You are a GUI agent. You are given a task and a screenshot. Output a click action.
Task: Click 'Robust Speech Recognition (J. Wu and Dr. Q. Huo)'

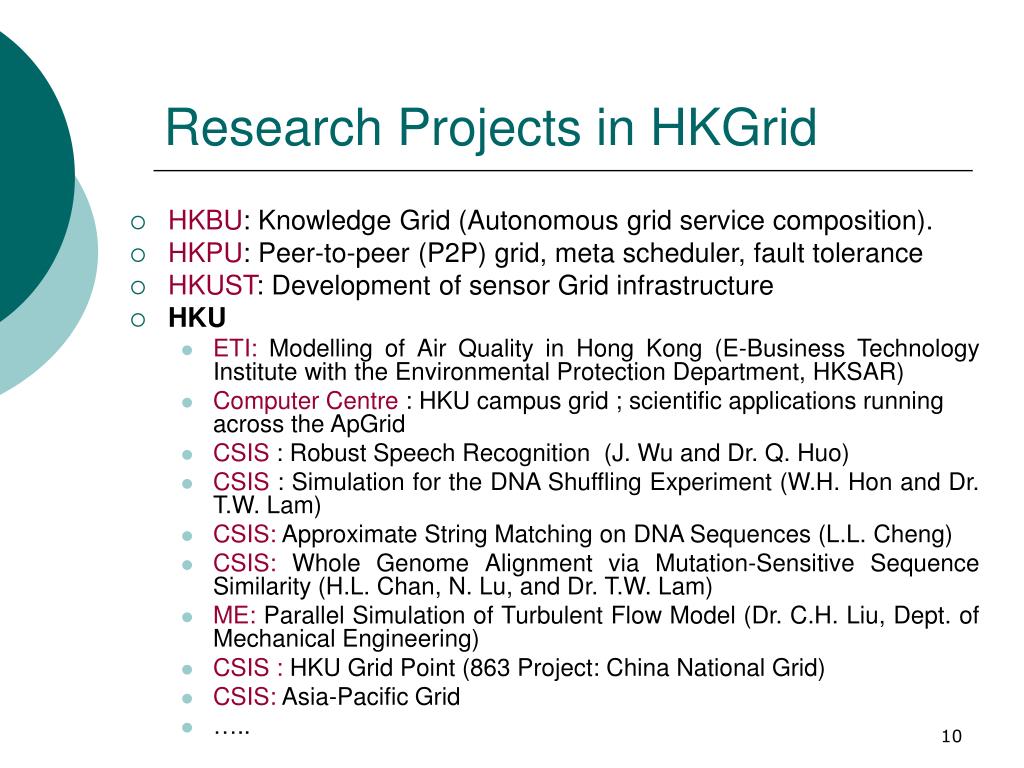click(x=569, y=453)
